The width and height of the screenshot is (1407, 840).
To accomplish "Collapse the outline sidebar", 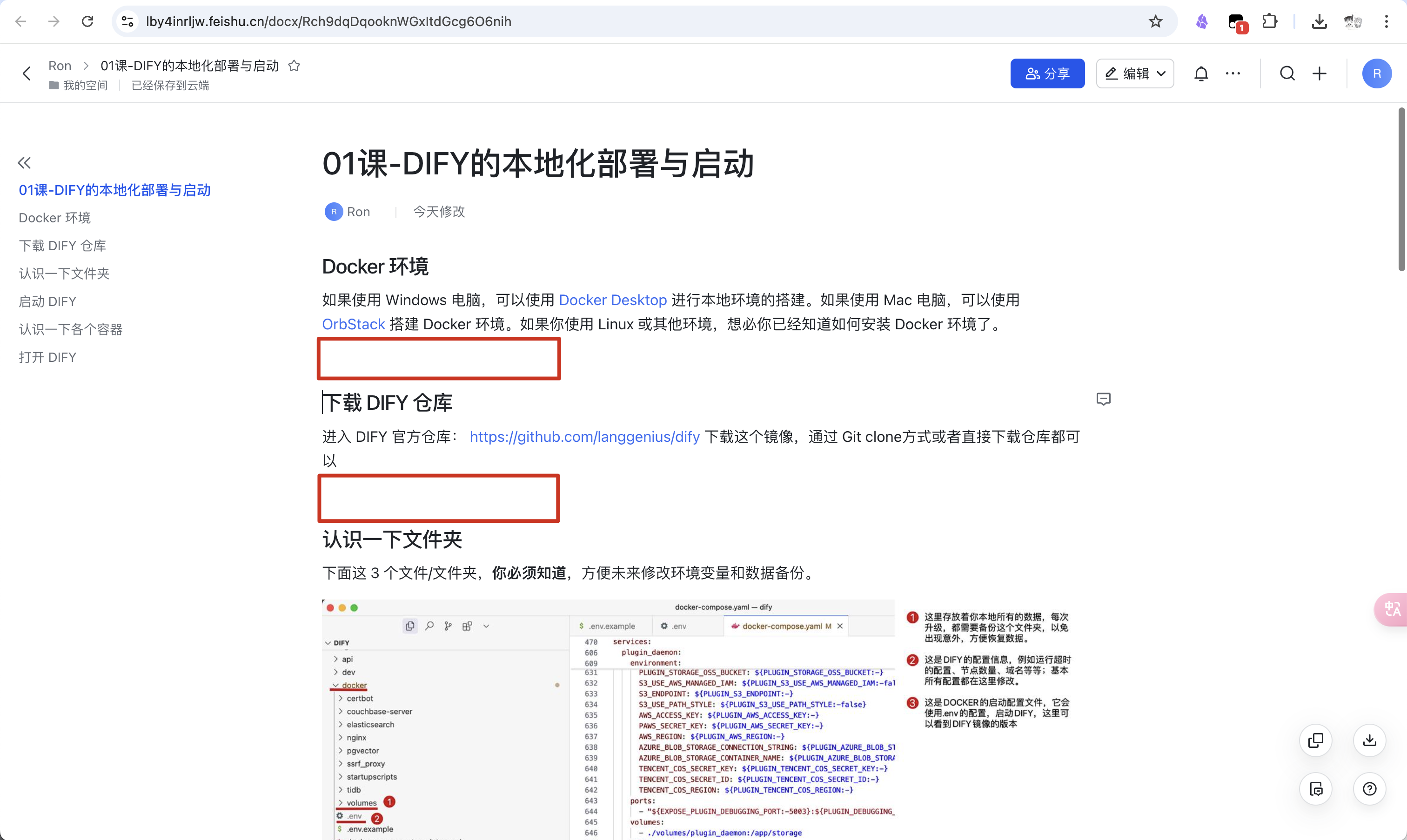I will point(24,163).
